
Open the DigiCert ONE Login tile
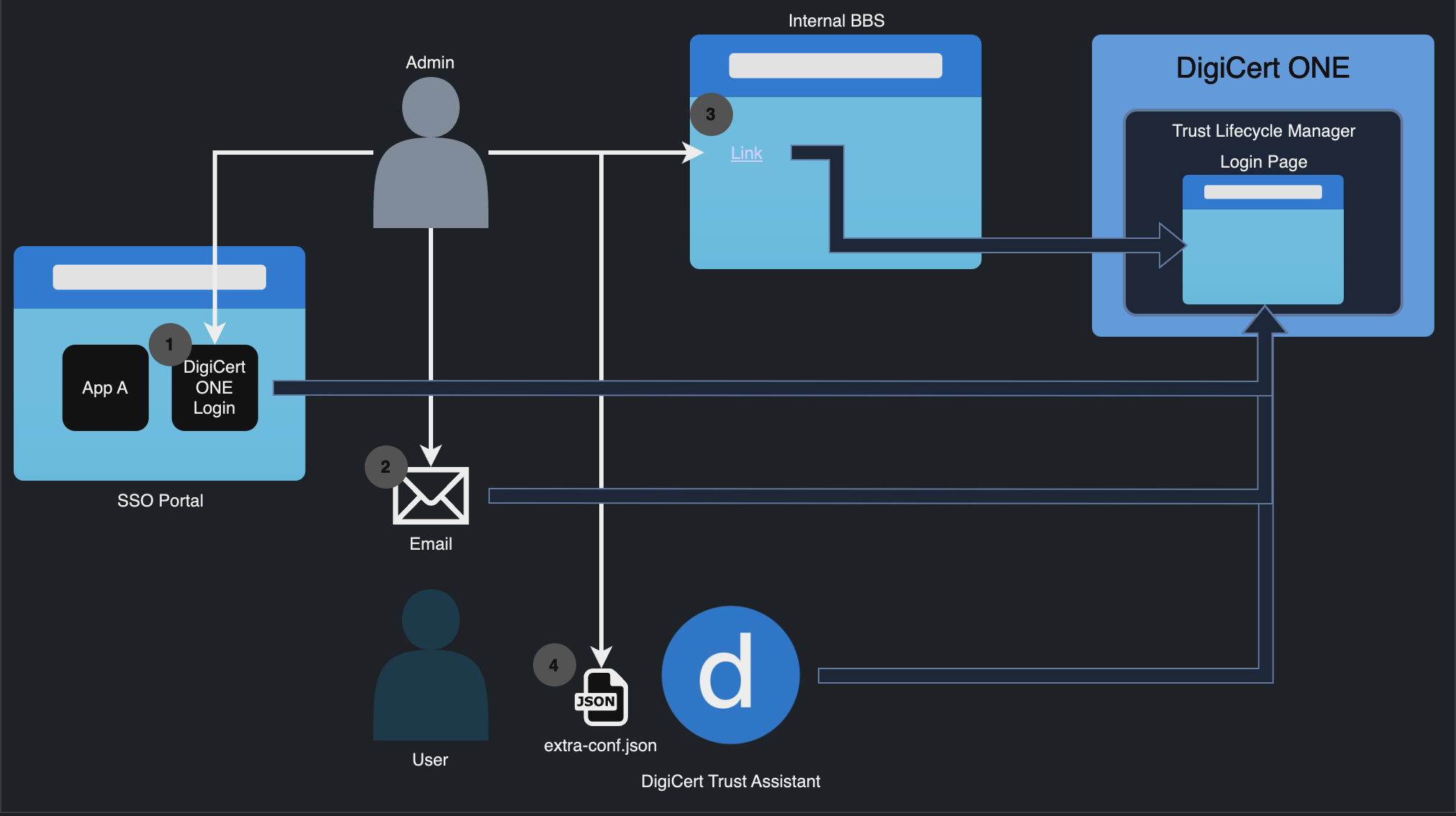(x=214, y=388)
